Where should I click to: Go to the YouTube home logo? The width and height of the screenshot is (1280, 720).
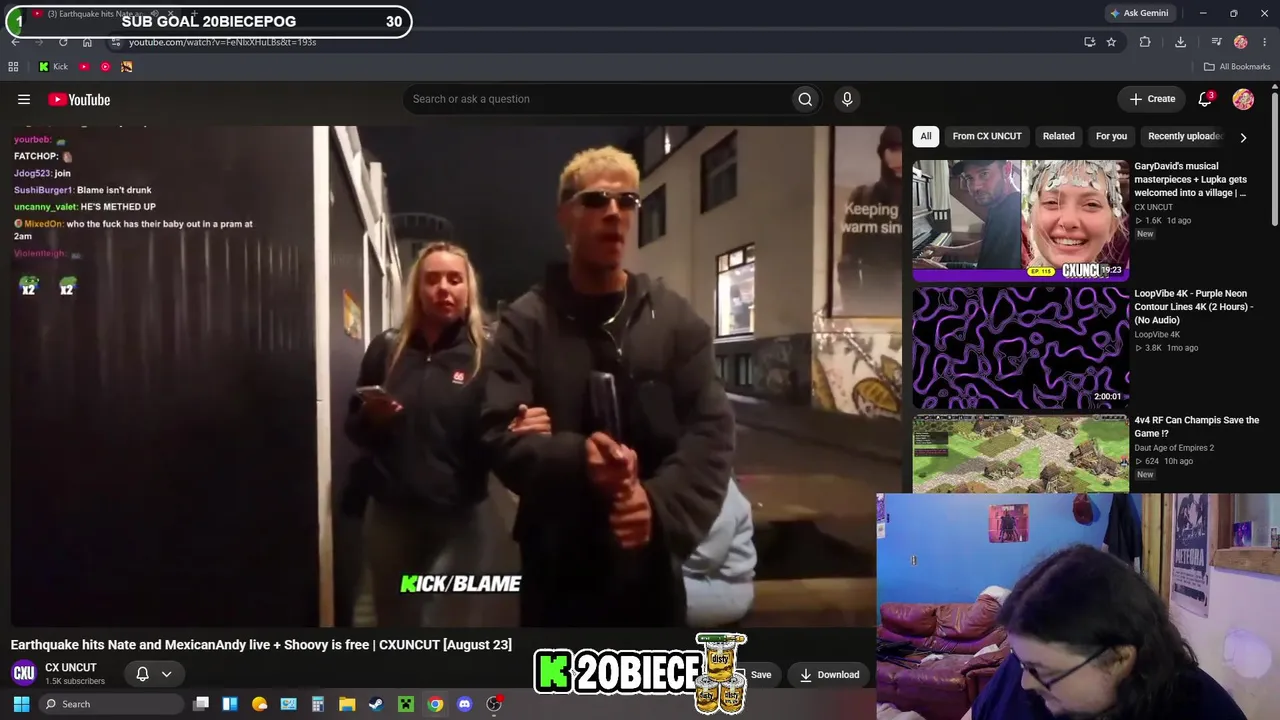pos(79,99)
